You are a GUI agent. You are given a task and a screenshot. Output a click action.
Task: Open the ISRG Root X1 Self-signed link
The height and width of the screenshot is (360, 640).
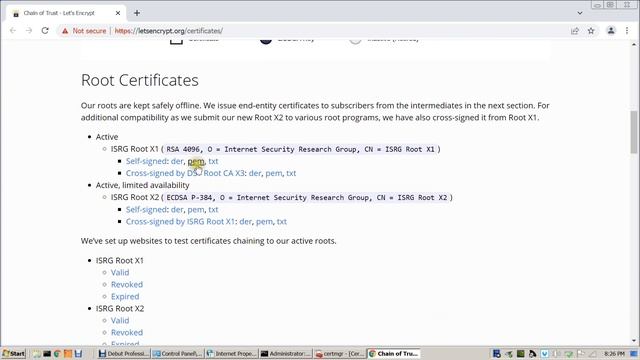tap(146, 161)
